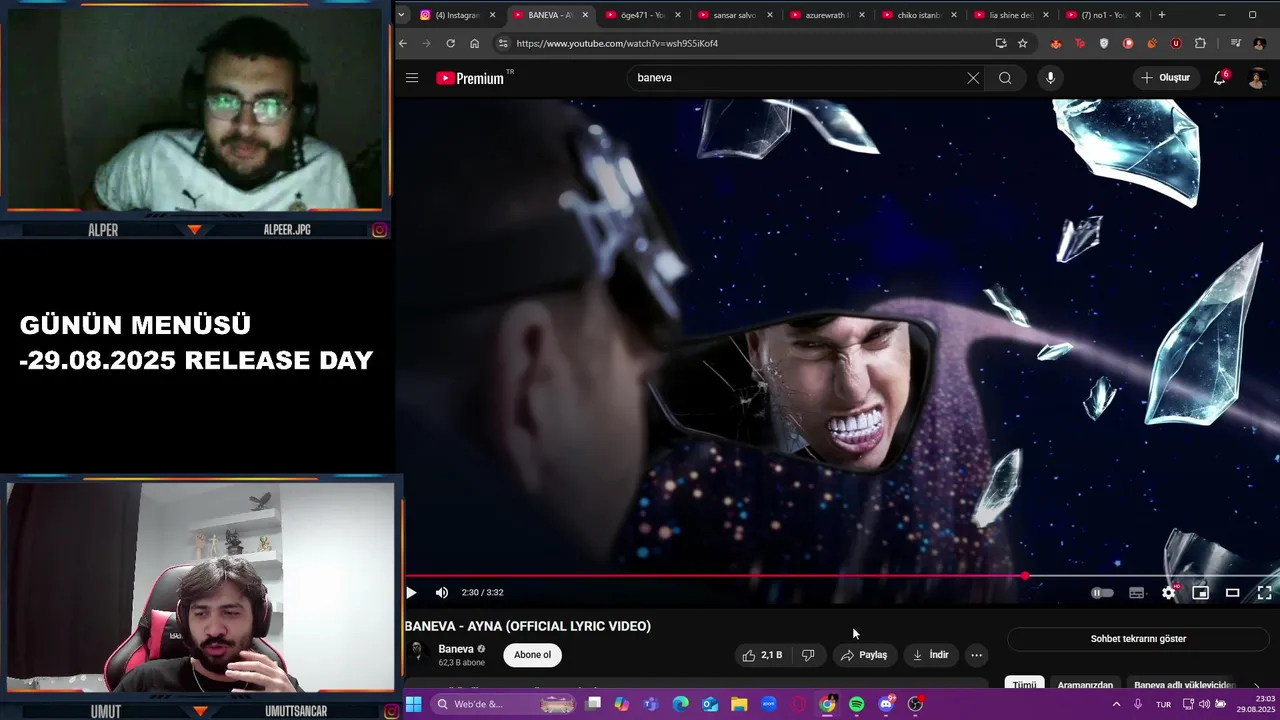The image size is (1280, 720).
Task: Enter full screen mode
Action: [x=1264, y=593]
